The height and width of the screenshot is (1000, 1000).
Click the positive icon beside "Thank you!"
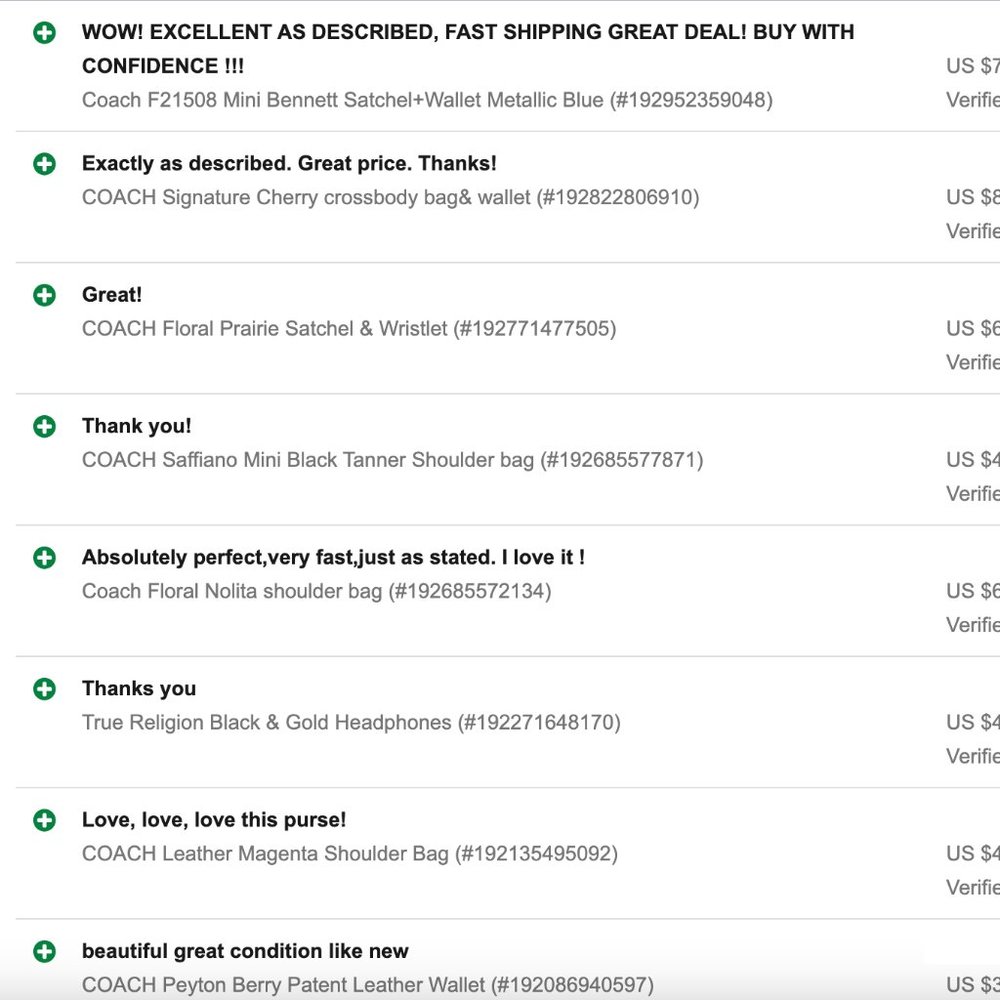tap(44, 427)
